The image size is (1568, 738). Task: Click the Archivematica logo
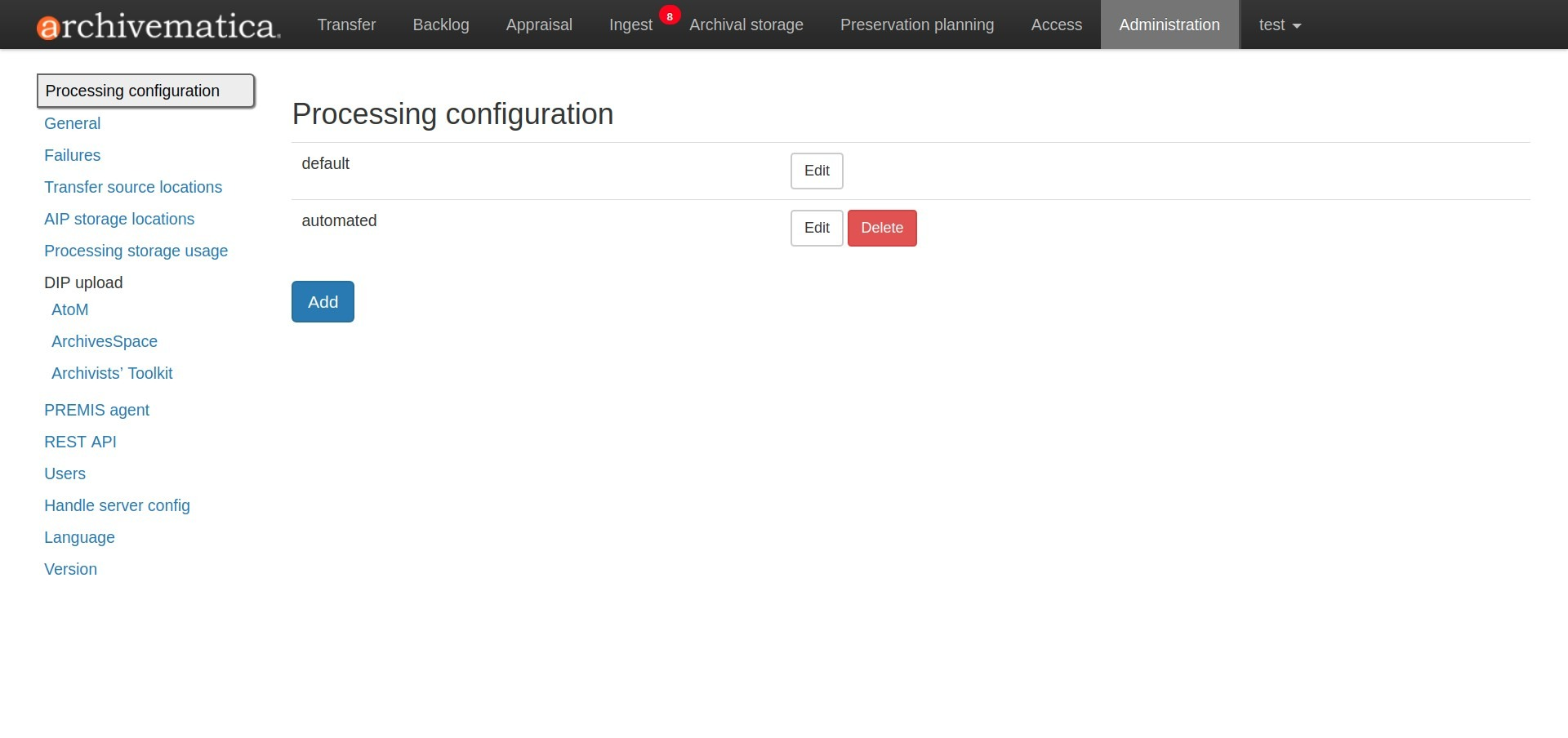(158, 25)
